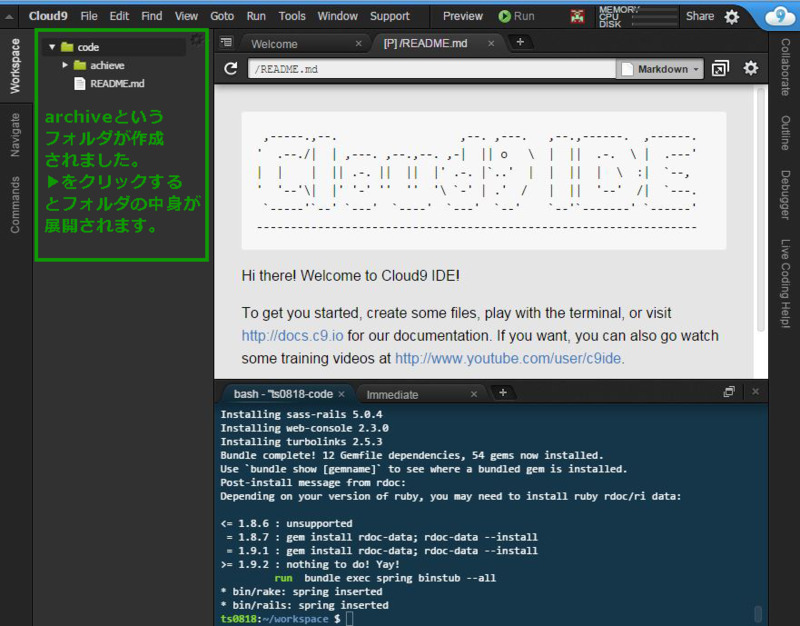Toggle the Navigate side panel
Image resolution: width=800 pixels, height=626 pixels.
pyautogui.click(x=15, y=135)
